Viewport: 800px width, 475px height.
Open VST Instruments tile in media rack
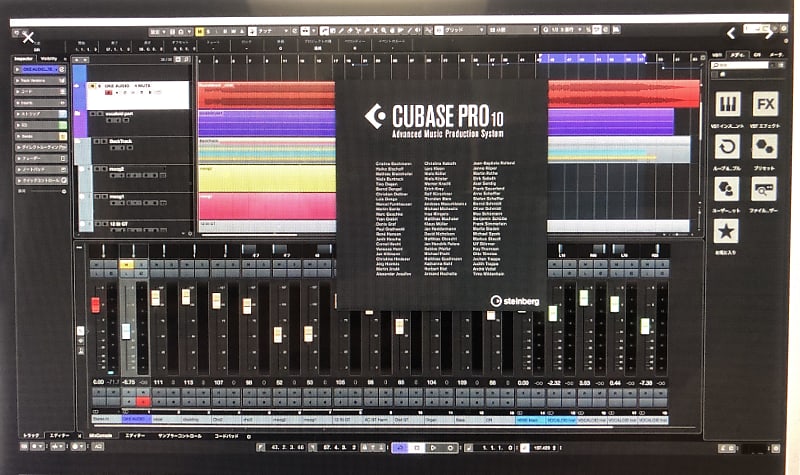point(727,104)
